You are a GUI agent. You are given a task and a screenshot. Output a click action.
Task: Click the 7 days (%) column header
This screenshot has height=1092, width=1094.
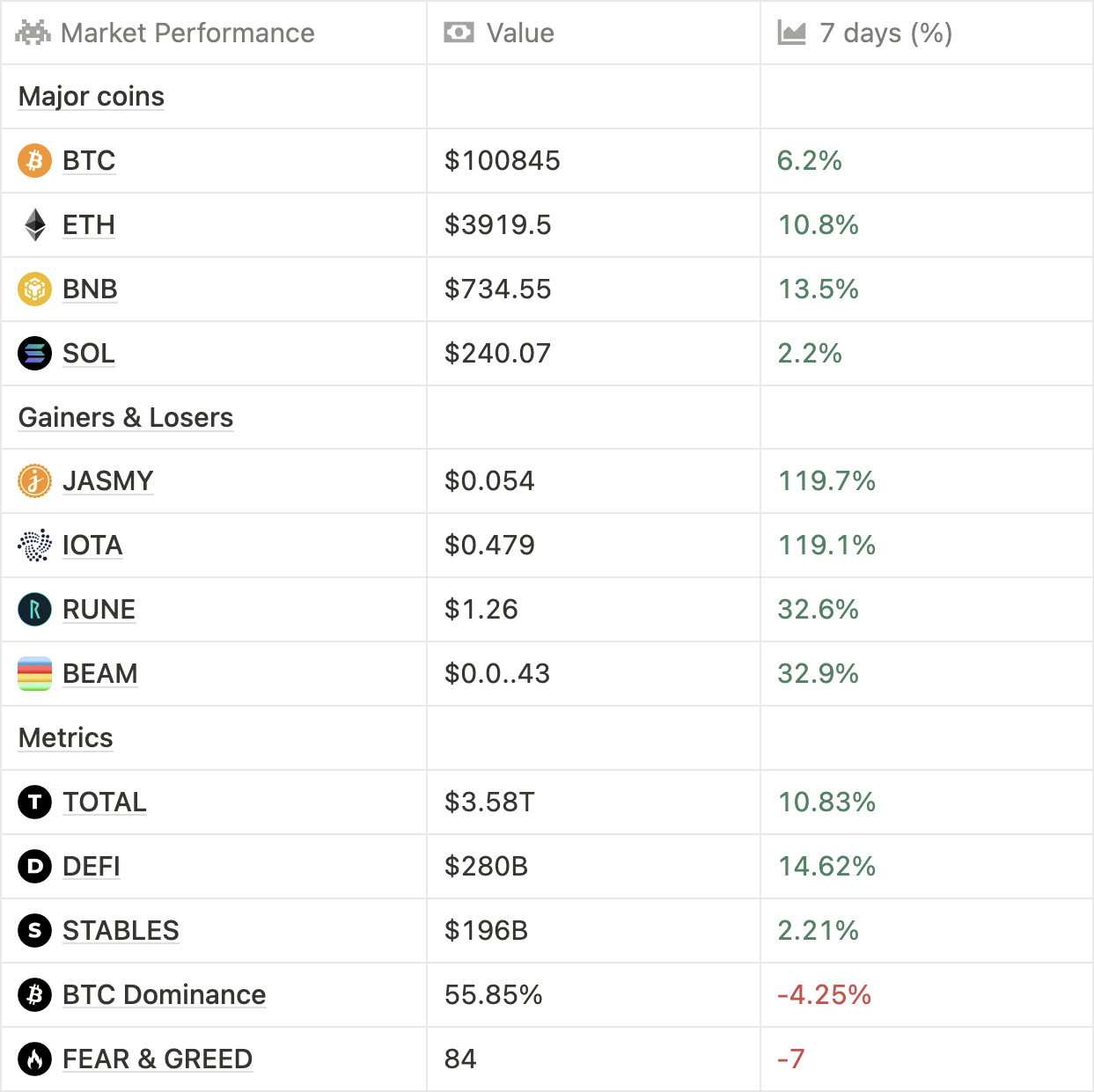tap(885, 33)
